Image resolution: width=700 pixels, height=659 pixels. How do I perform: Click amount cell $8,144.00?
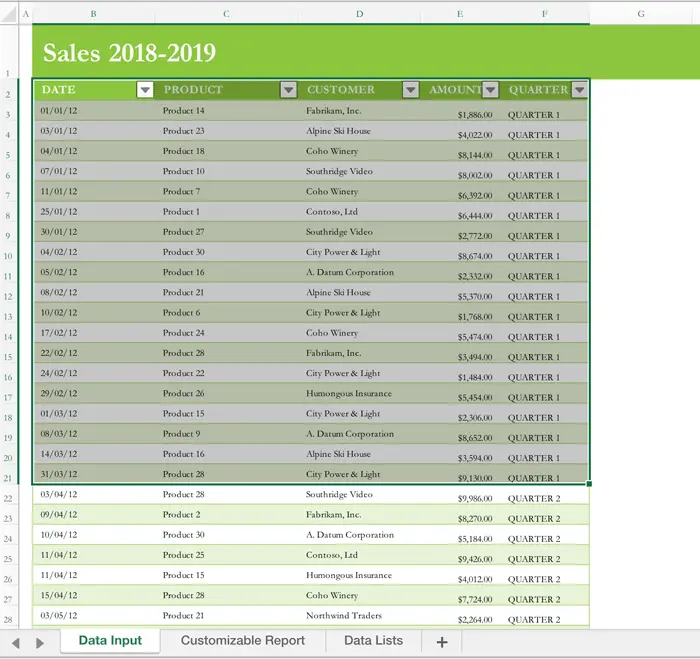(x=475, y=155)
